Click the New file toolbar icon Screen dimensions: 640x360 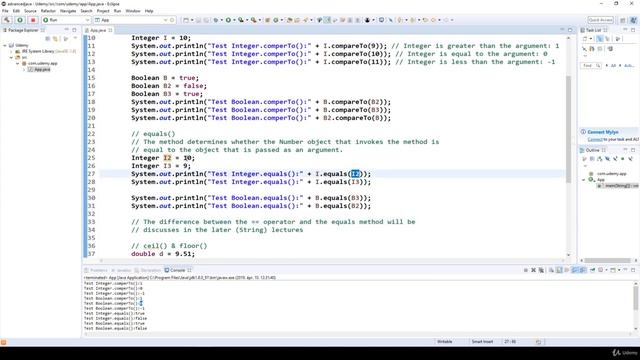186,20
